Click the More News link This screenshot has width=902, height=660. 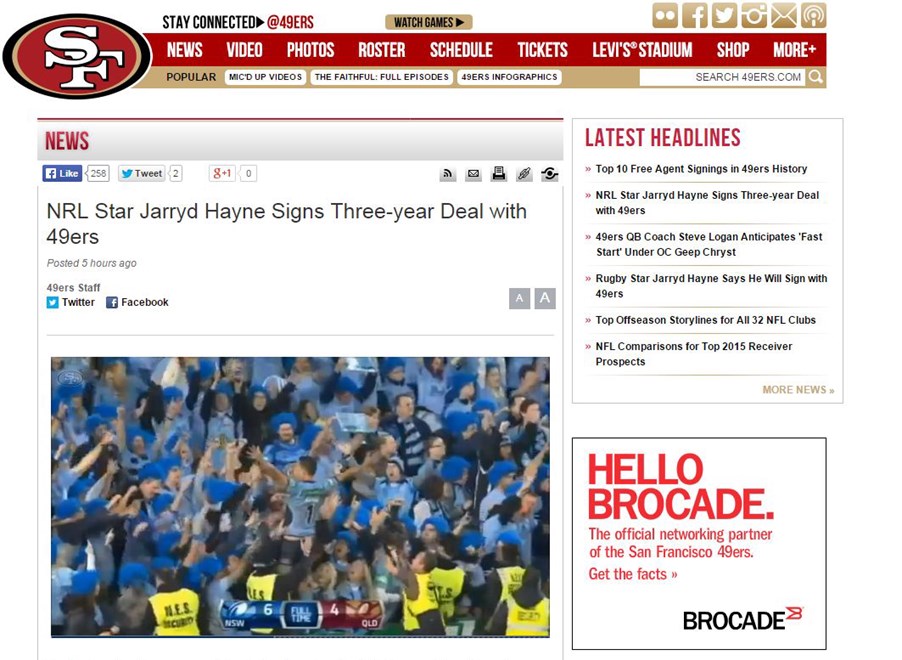(x=797, y=390)
